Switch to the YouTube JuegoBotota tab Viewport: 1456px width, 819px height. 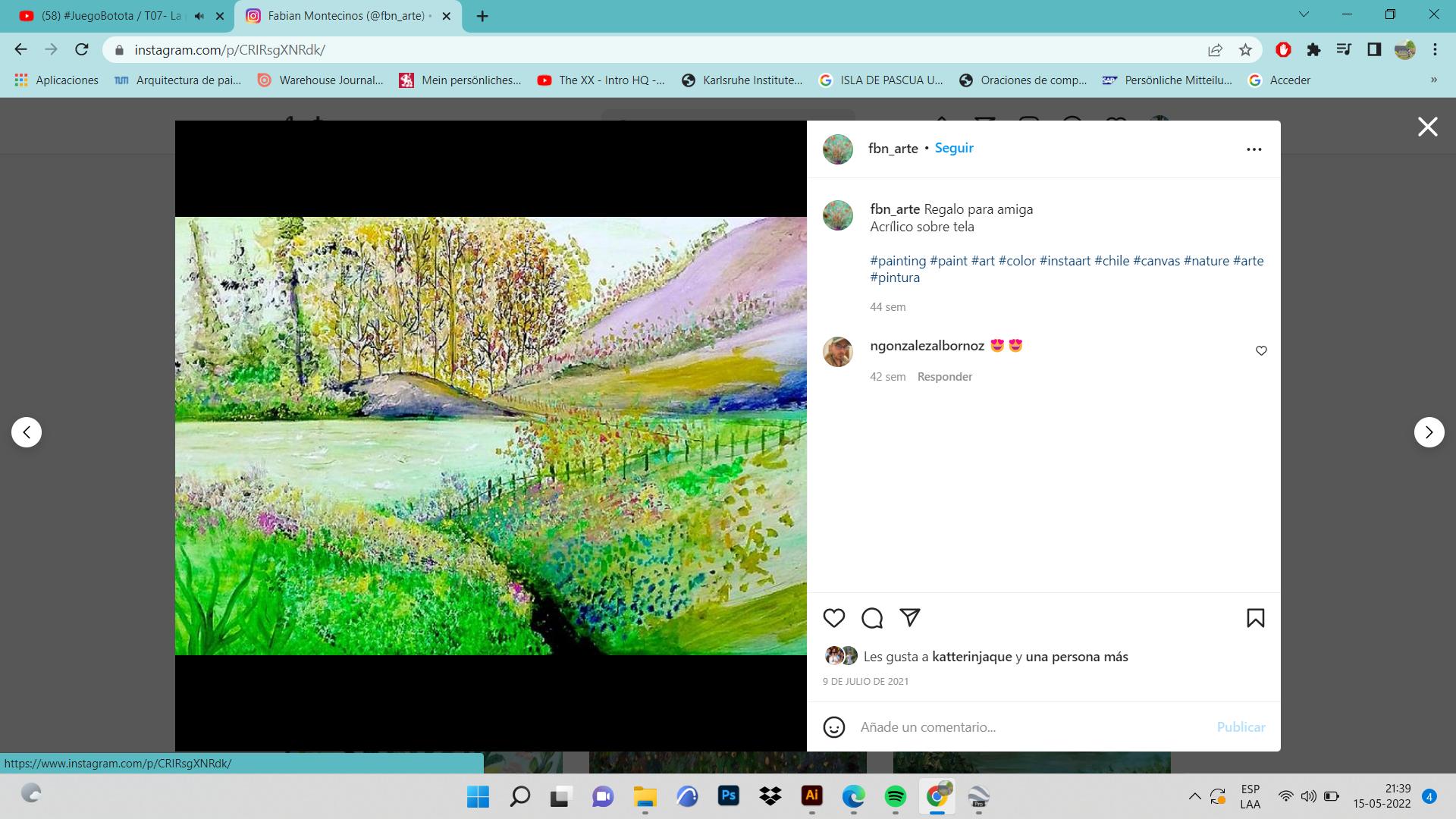[114, 16]
